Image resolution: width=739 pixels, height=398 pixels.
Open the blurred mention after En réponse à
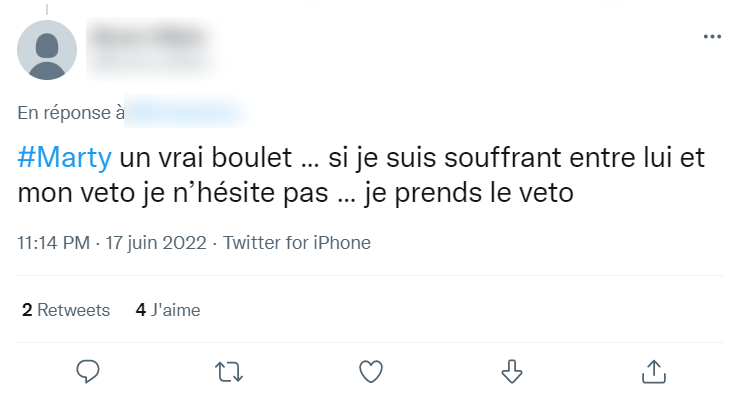tap(185, 112)
